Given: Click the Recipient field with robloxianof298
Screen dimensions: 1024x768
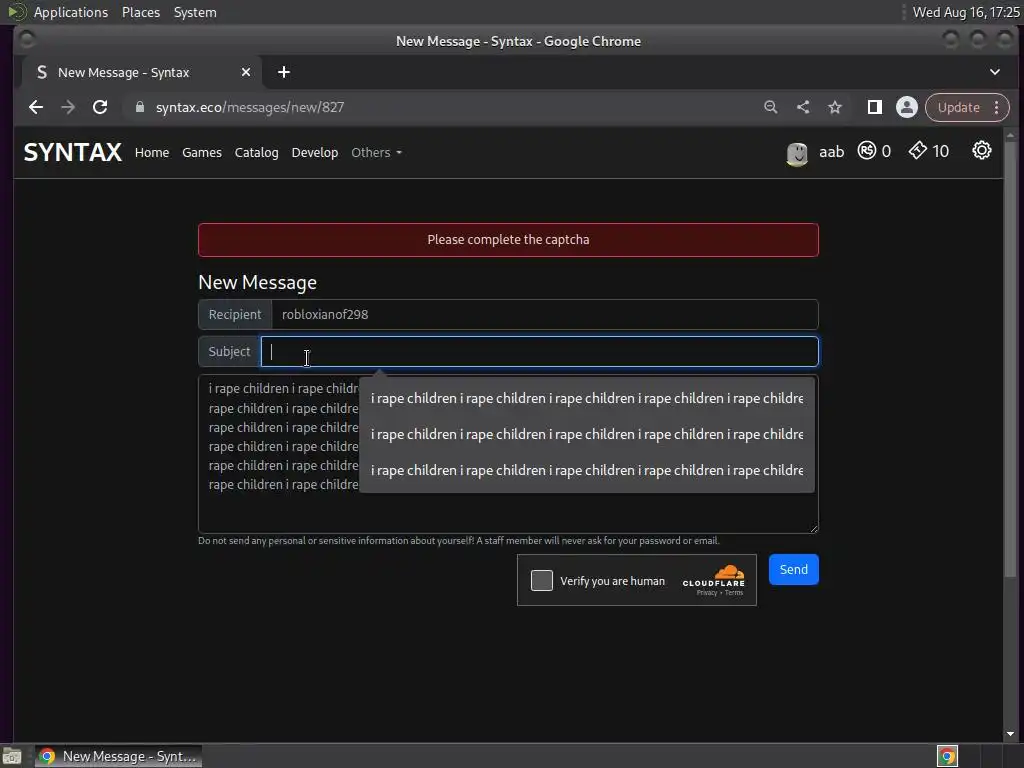Looking at the screenshot, I should point(545,314).
